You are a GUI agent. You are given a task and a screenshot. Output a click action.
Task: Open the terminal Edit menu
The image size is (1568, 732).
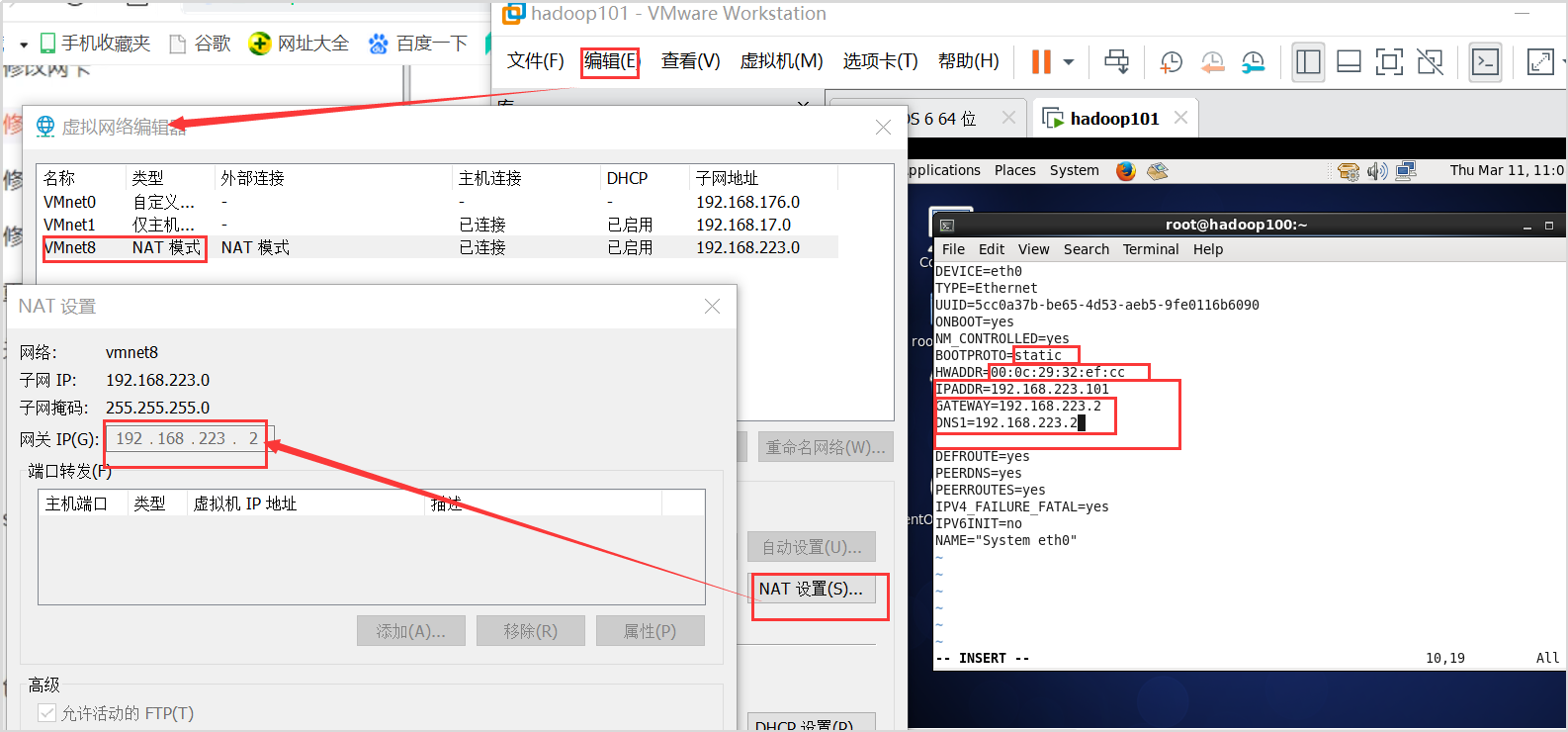coord(991,249)
